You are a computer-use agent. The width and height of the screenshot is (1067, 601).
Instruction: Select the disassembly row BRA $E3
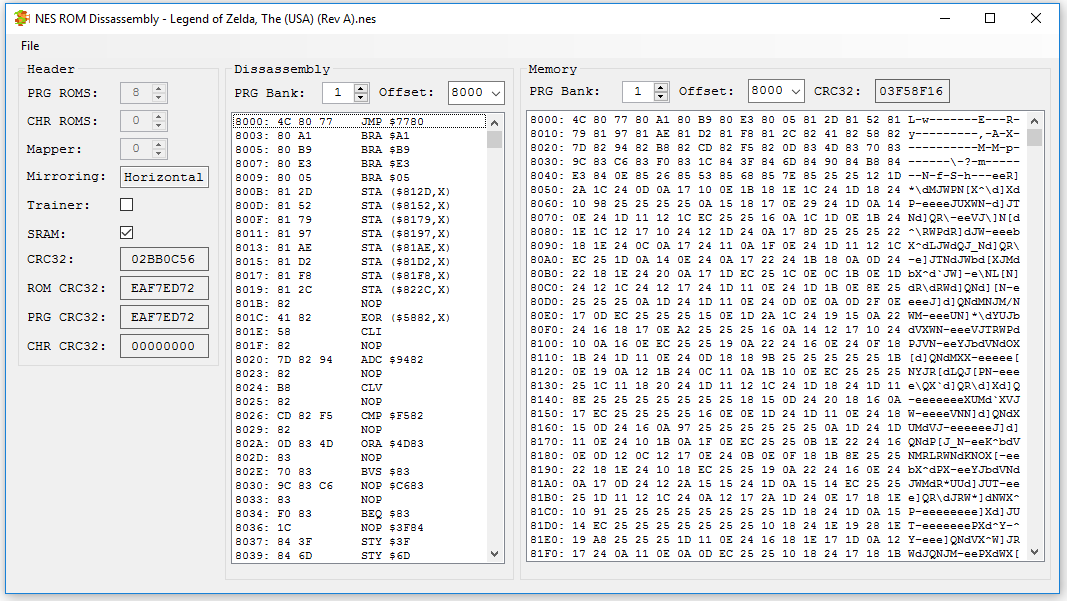[x=359, y=163]
